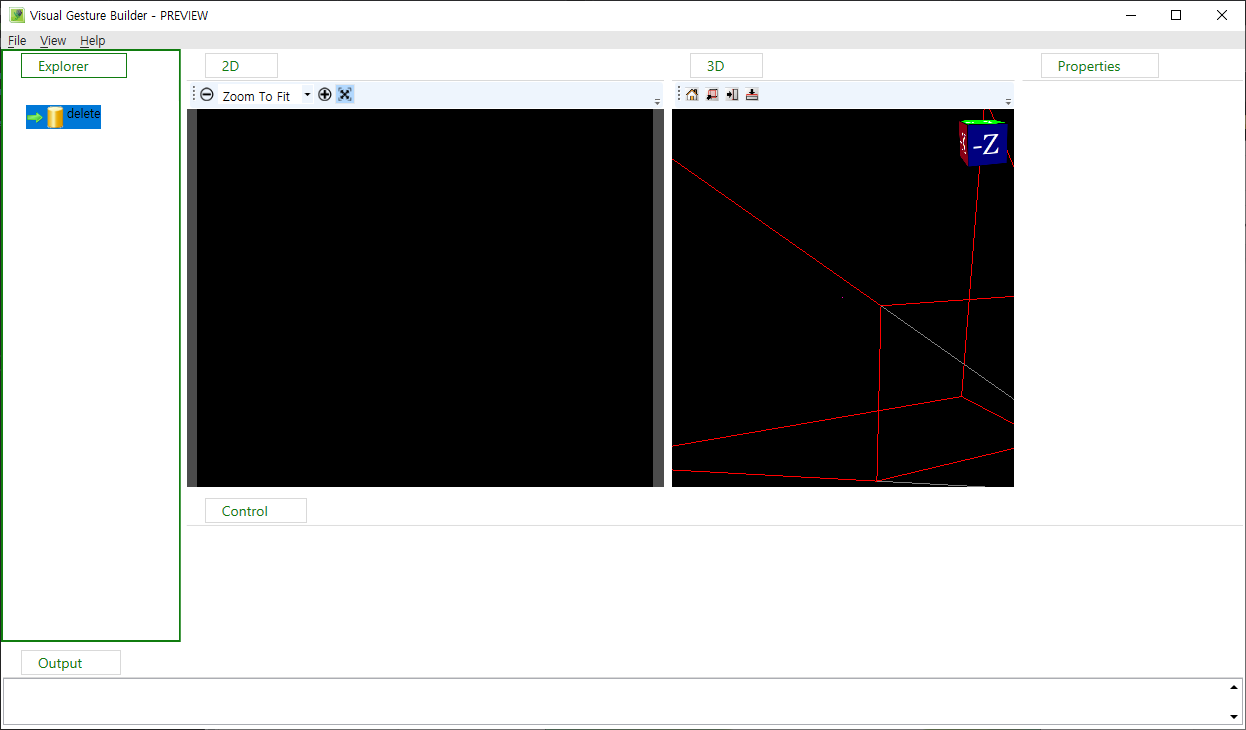Viewport: 1246px width, 730px height.
Task: Open the 3D toolbar overflow arrow
Action: 1008,102
